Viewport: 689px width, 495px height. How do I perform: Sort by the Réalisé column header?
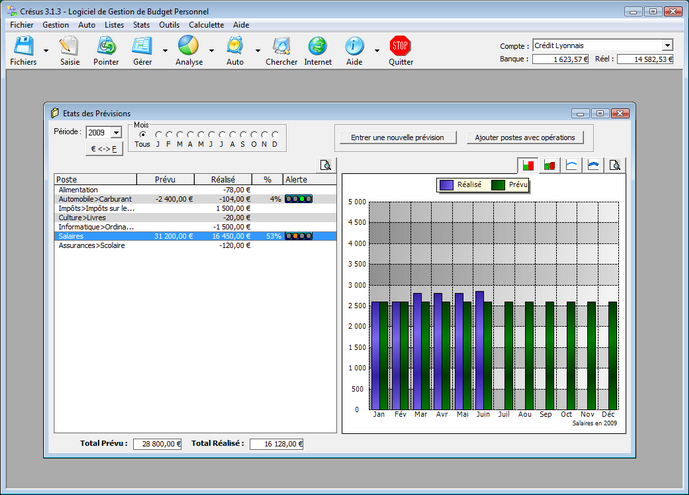223,179
